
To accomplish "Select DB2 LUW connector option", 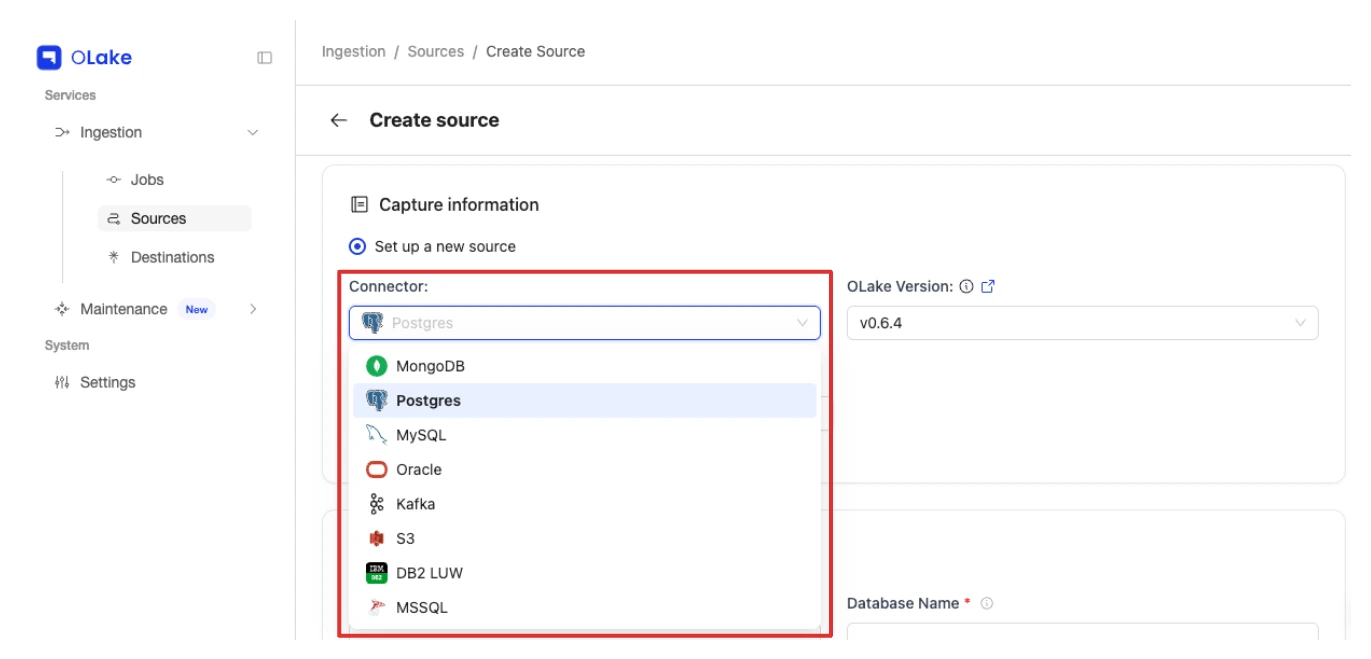I will (x=585, y=573).
